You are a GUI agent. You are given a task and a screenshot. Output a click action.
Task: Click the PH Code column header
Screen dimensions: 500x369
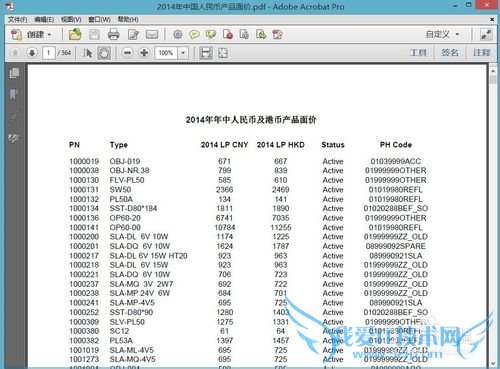pos(396,145)
